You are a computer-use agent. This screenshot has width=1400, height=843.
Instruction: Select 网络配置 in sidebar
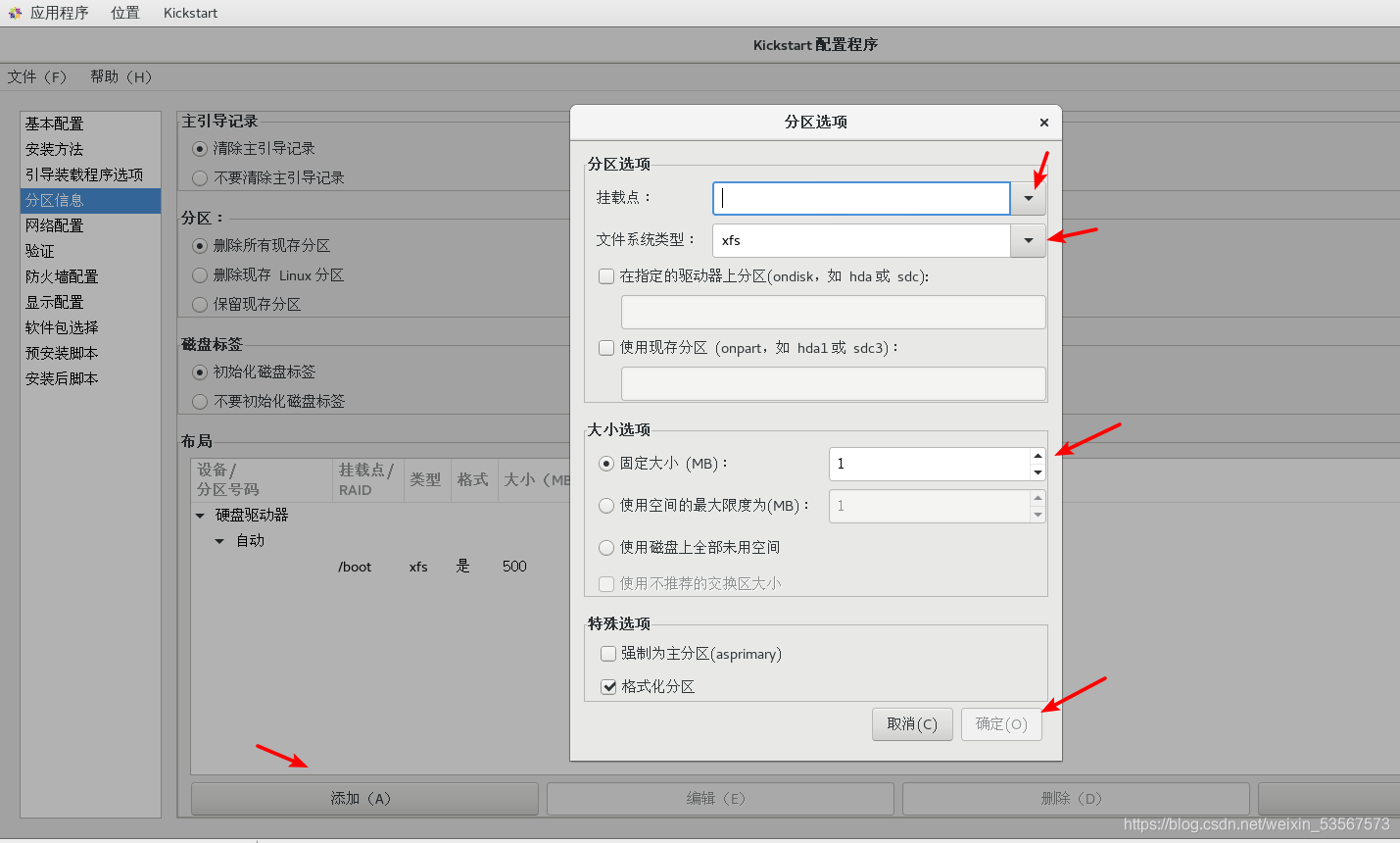pos(90,225)
